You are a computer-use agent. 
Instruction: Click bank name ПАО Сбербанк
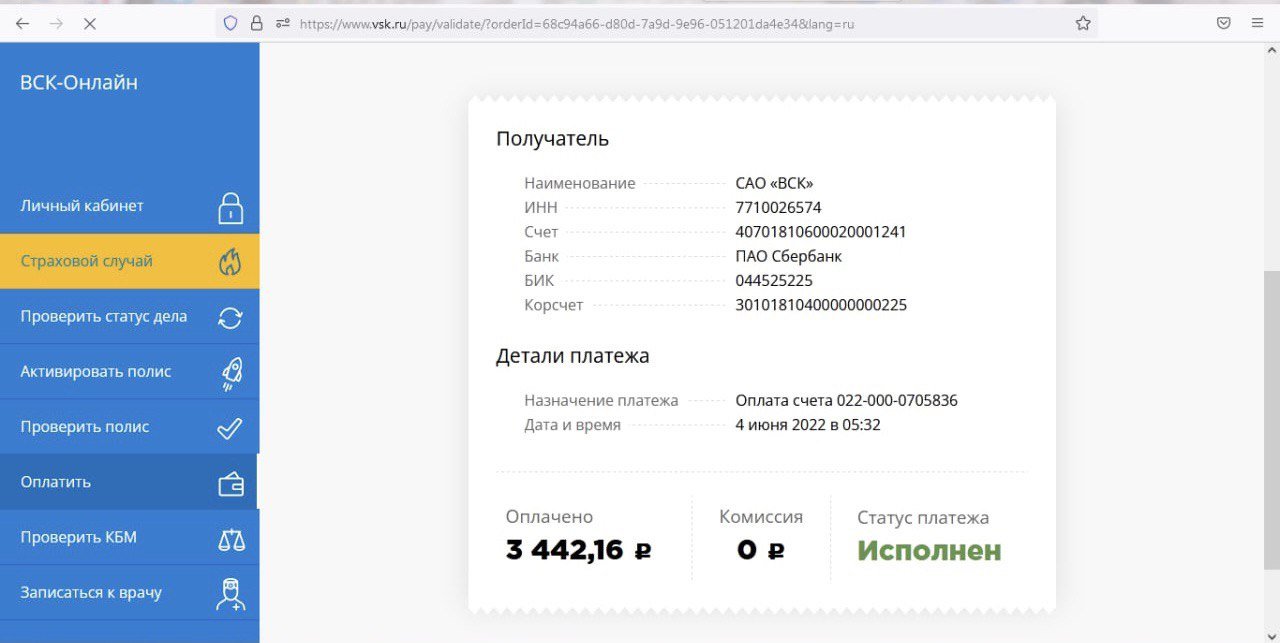(x=788, y=256)
